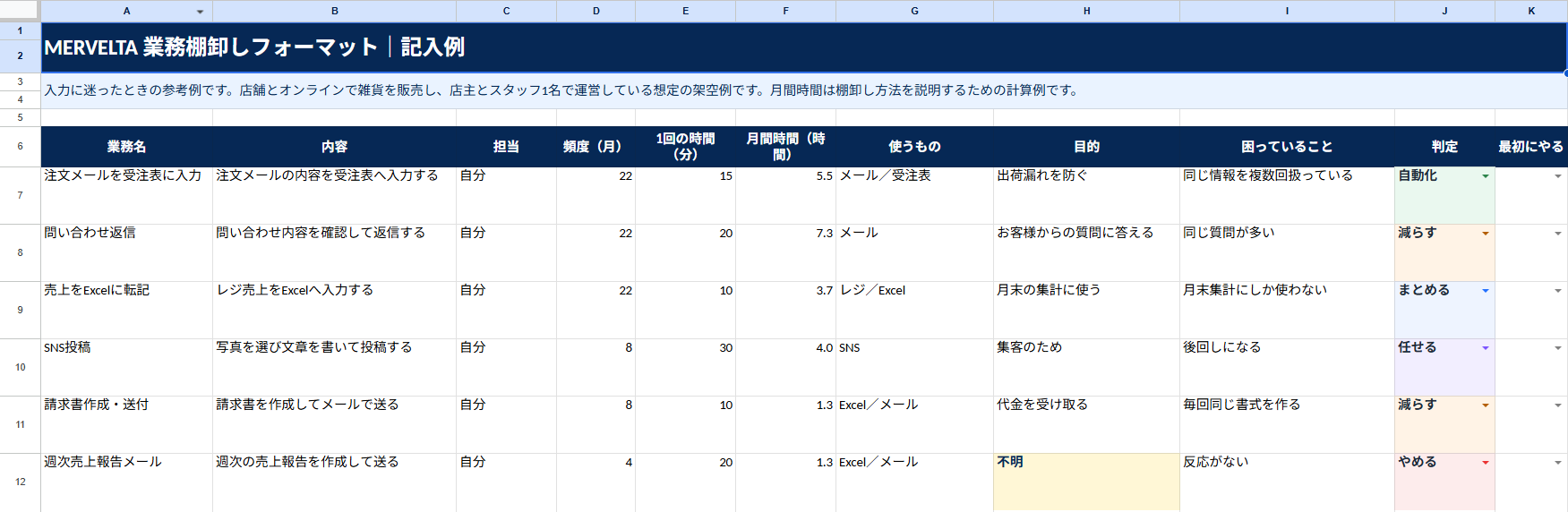Open the empty column K dropdown in row 7
The height and width of the screenshot is (512, 1568).
(1558, 176)
